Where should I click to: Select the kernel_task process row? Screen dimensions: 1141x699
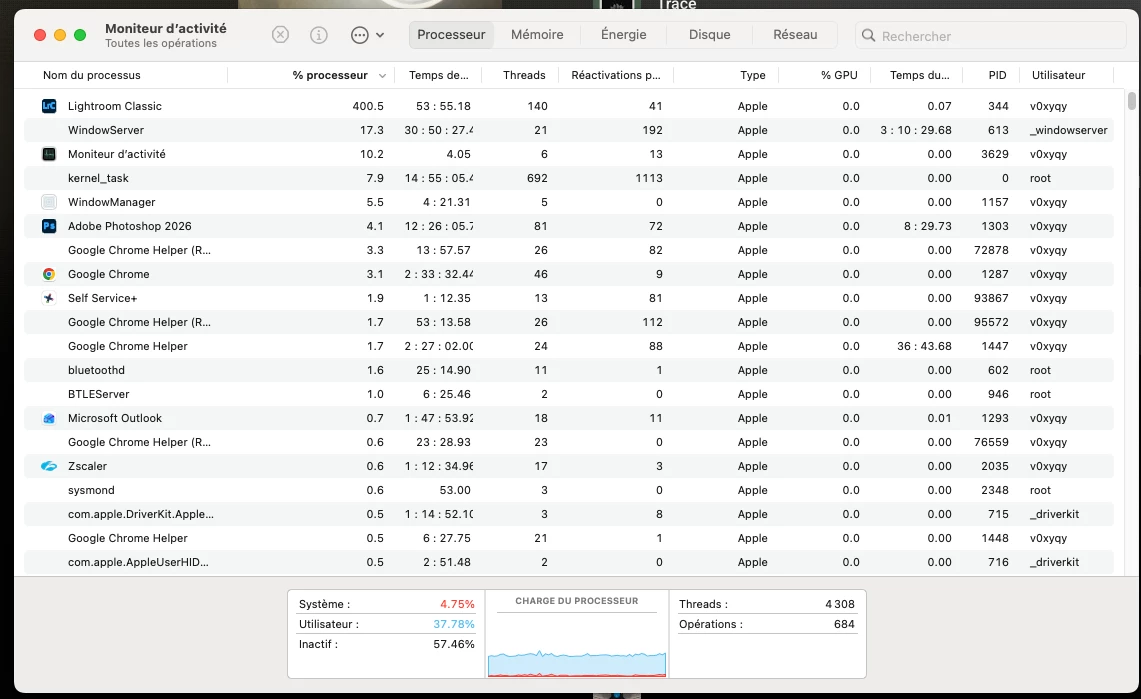coord(569,177)
